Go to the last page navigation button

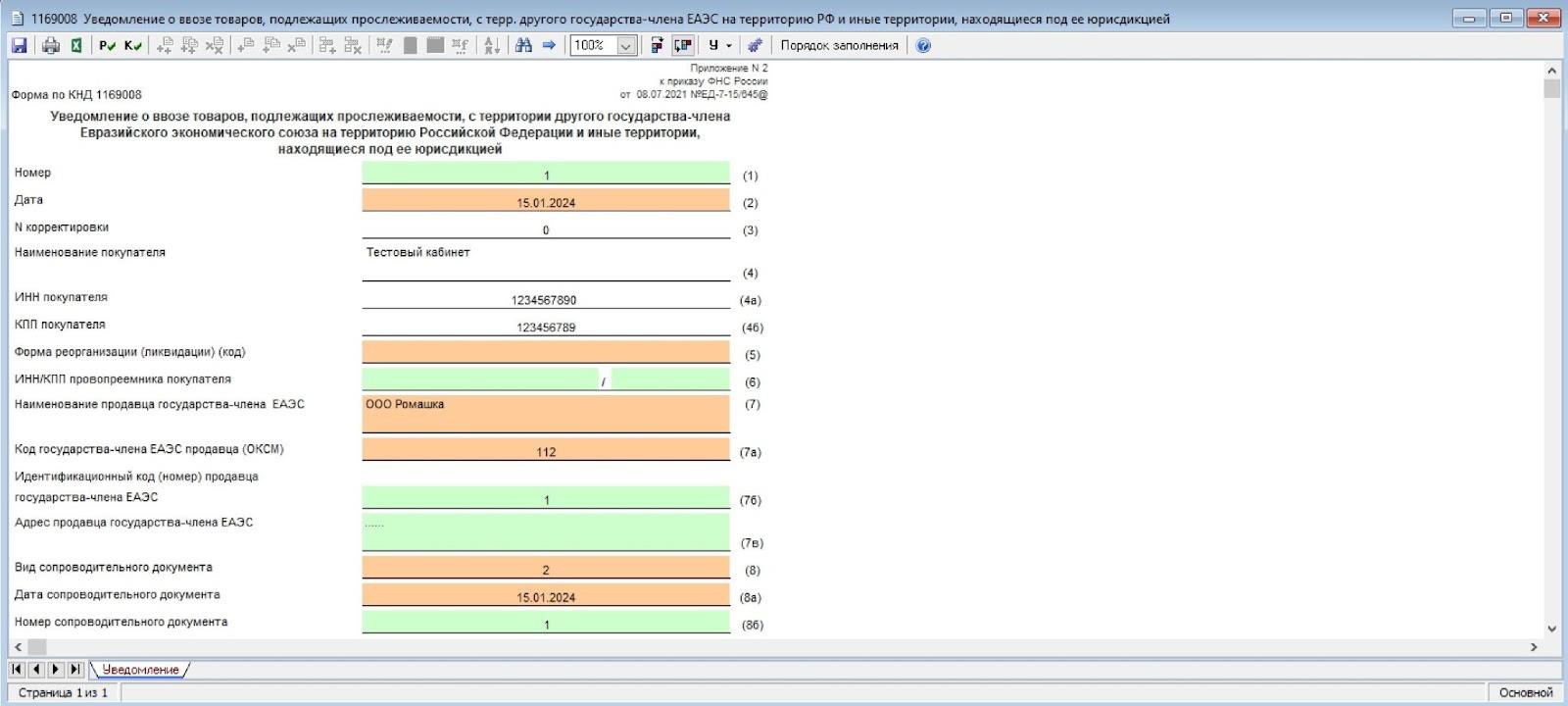75,670
